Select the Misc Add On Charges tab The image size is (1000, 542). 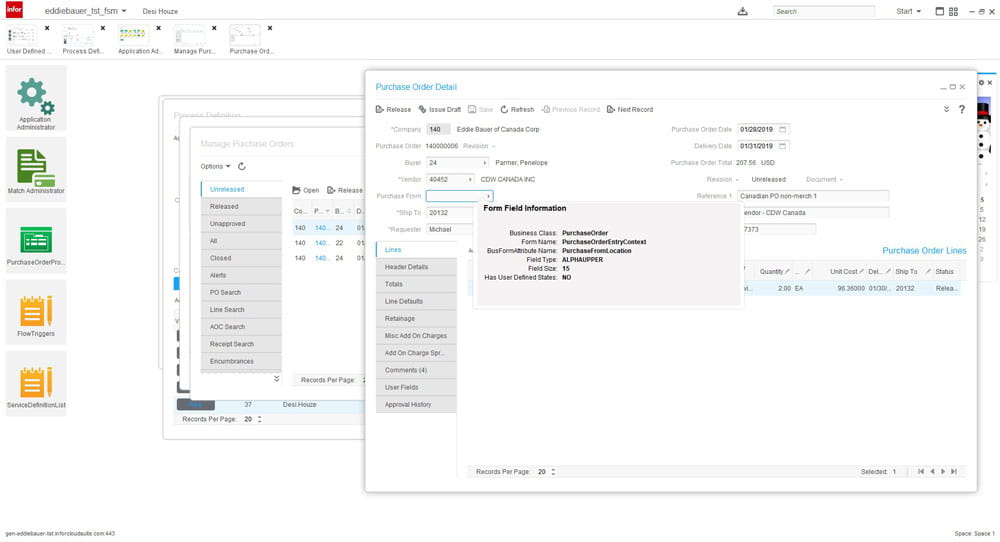click(416, 336)
